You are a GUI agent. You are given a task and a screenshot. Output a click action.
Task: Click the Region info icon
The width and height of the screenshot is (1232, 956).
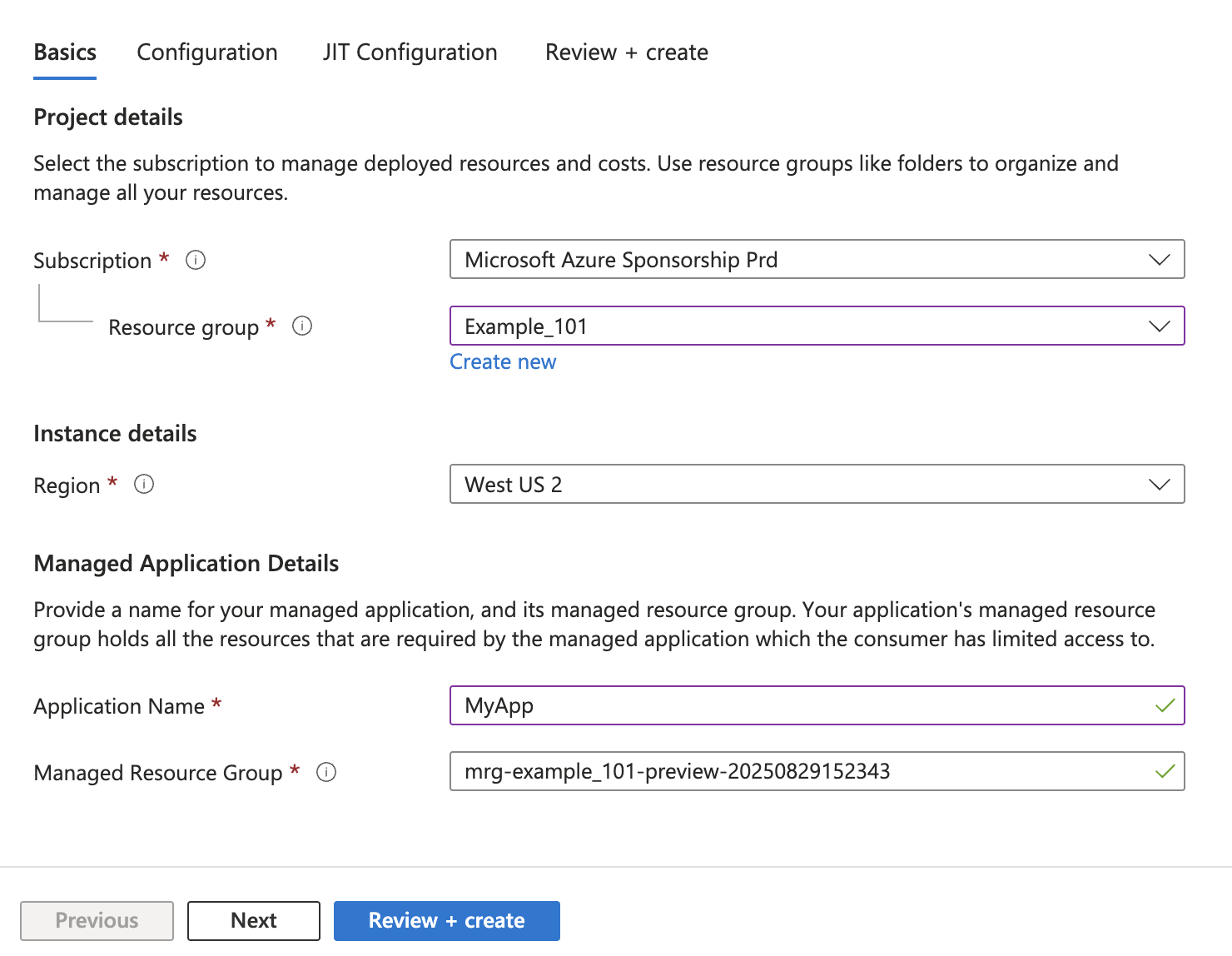click(144, 484)
